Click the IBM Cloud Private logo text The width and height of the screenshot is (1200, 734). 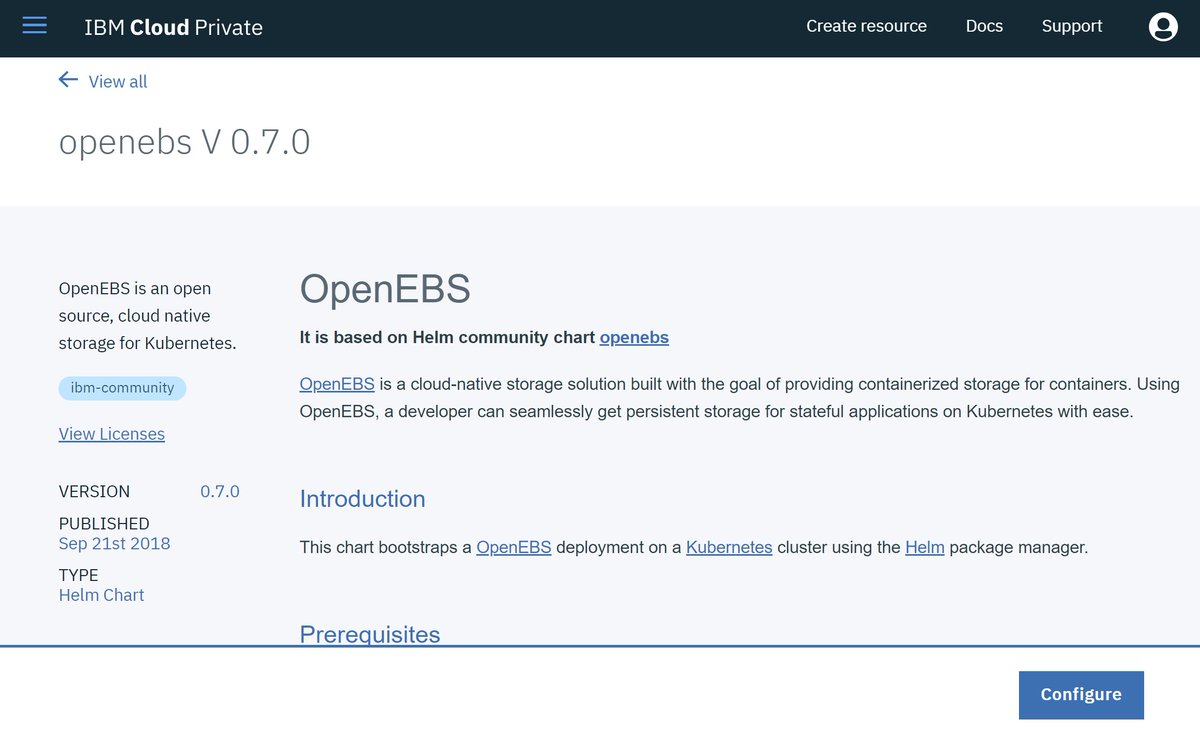coord(174,27)
